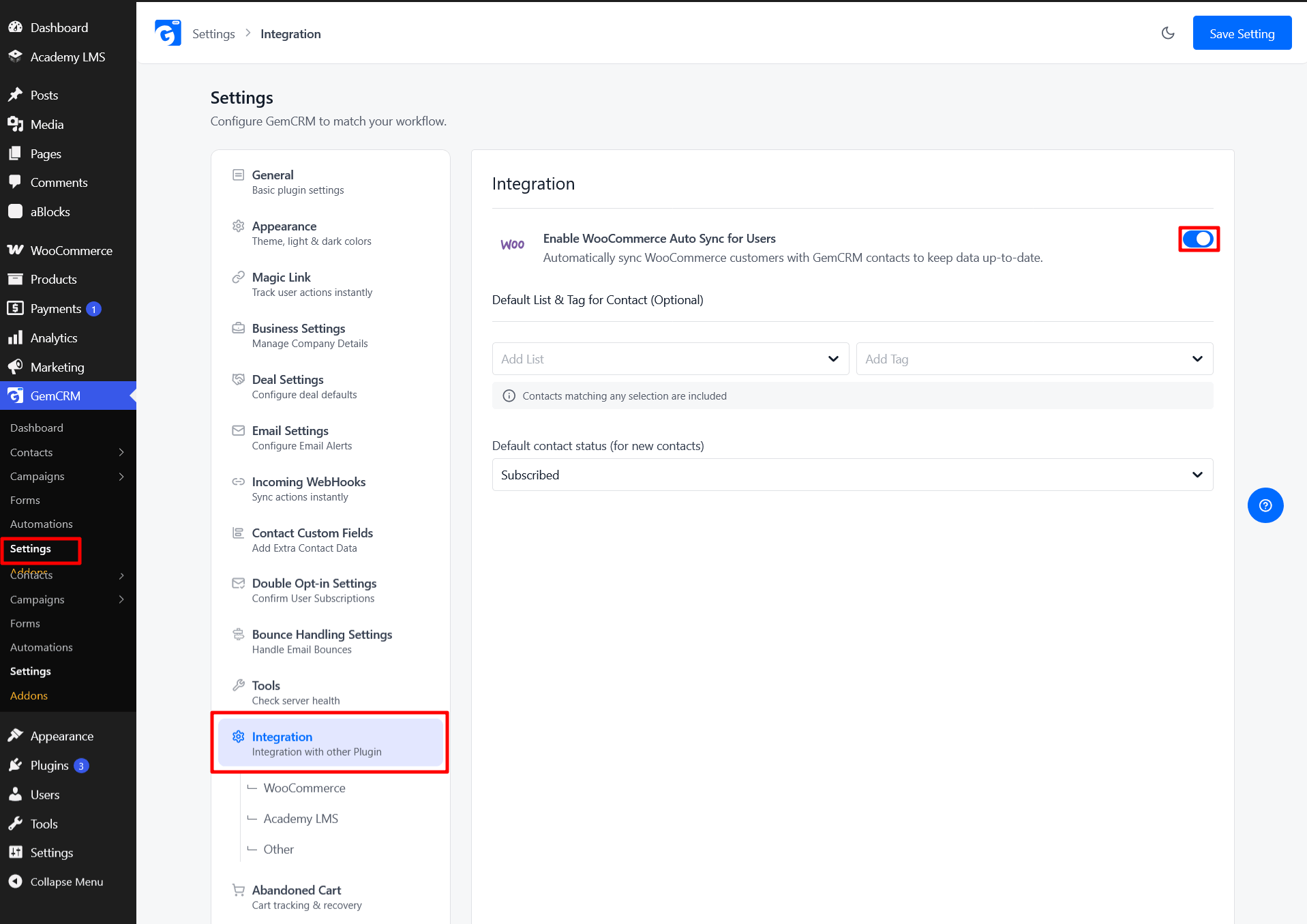Open Other integration sub-item
The image size is (1307, 924).
tap(278, 849)
